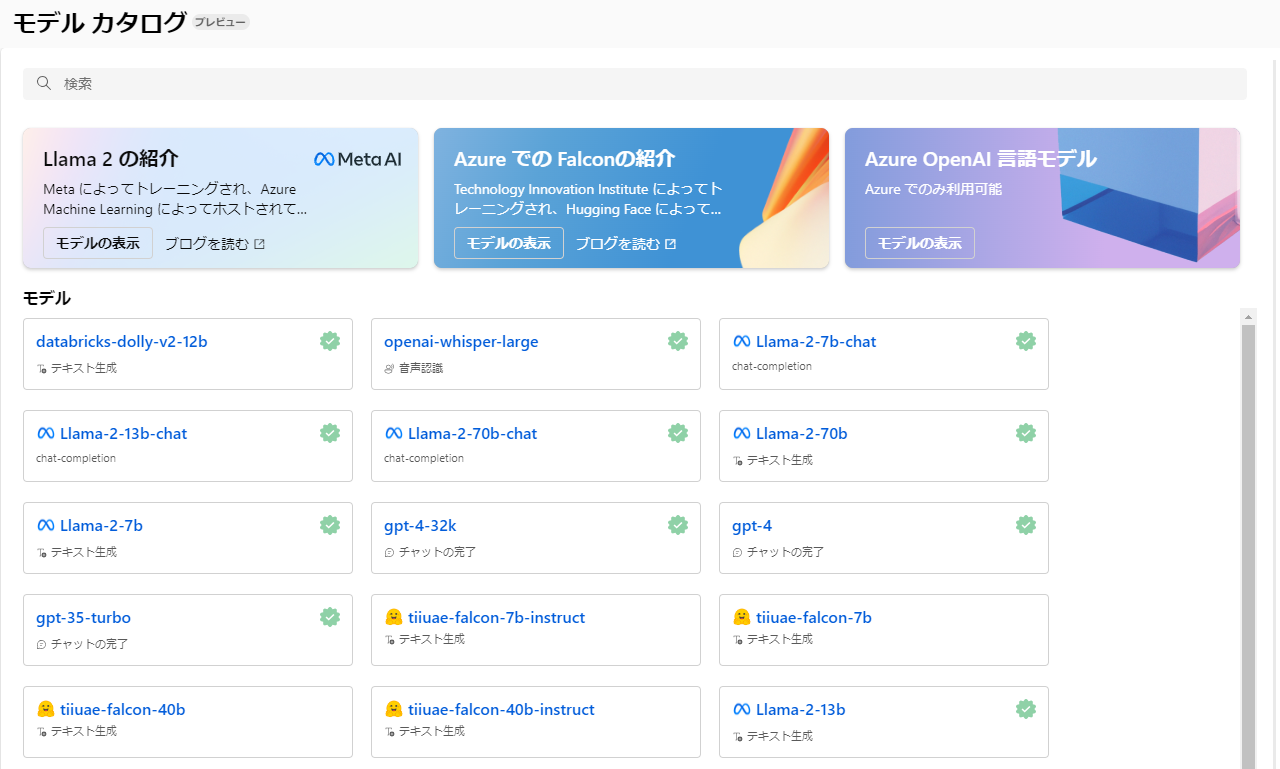Open ブログを読む link on Llama 2 banner
The height and width of the screenshot is (769, 1280).
click(x=215, y=243)
